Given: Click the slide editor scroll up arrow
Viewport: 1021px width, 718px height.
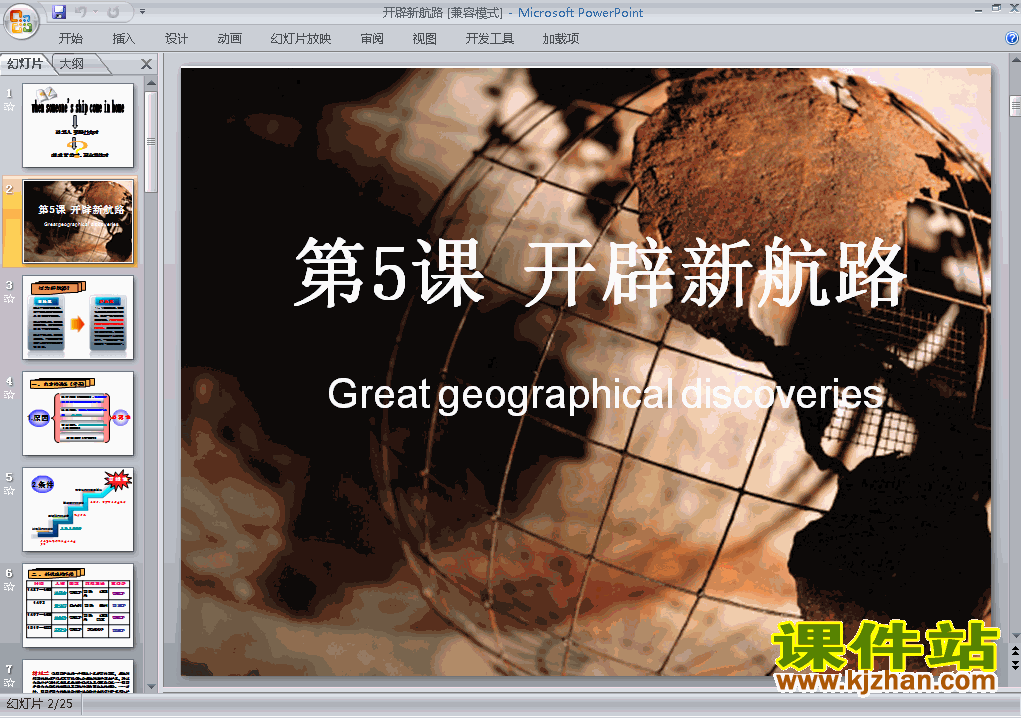Looking at the screenshot, I should click(x=1015, y=61).
